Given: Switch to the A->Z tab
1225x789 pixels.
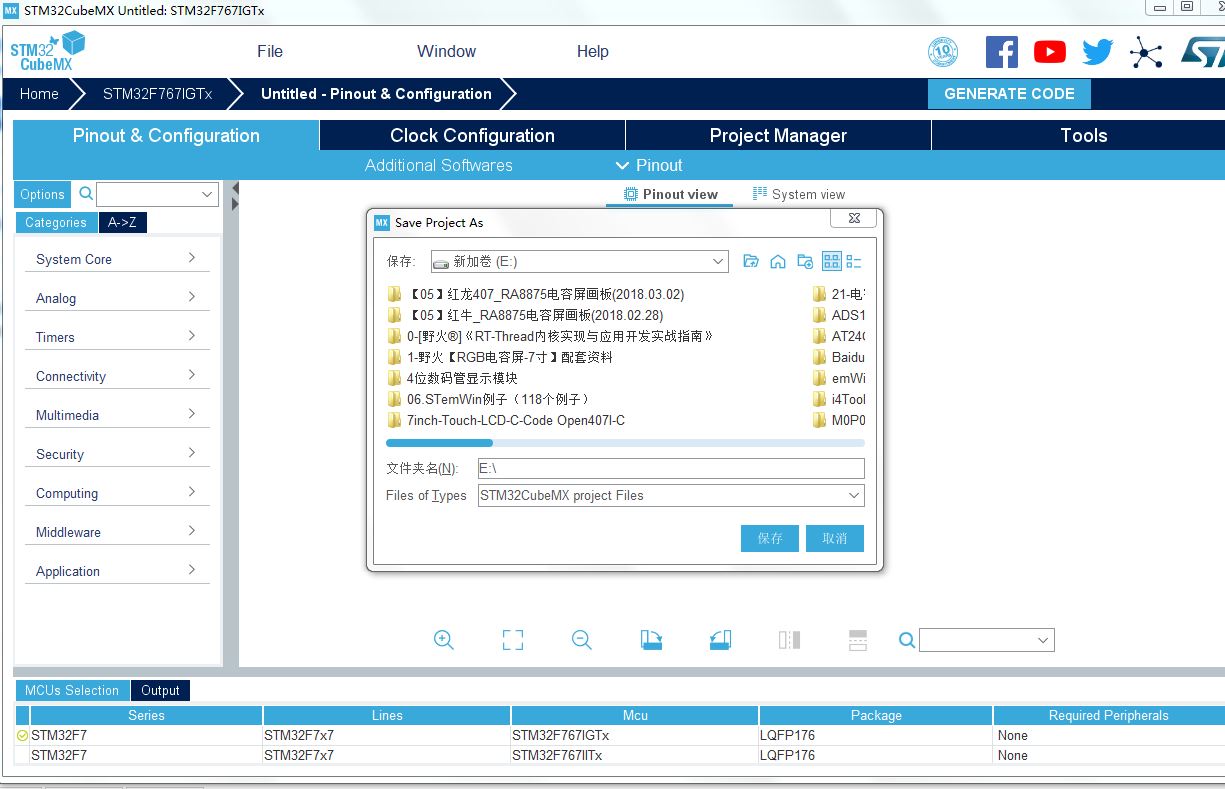Looking at the screenshot, I should 123,222.
